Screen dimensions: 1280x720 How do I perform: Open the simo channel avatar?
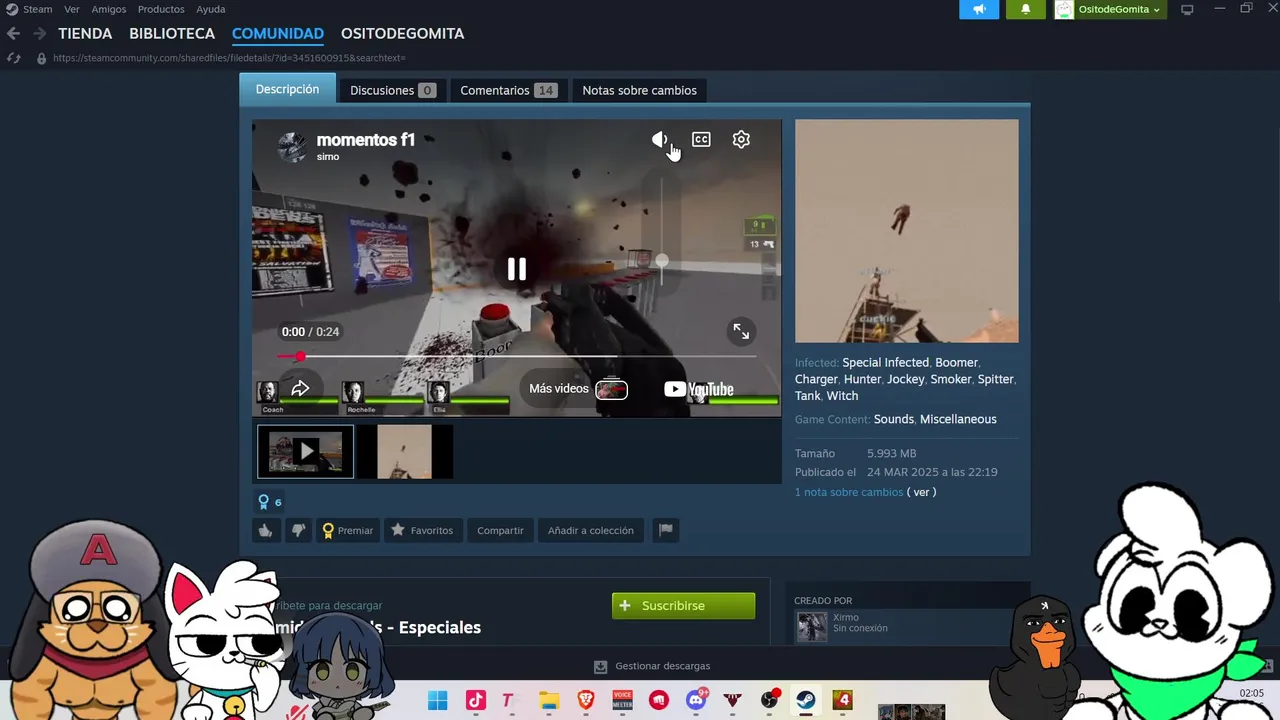[292, 147]
